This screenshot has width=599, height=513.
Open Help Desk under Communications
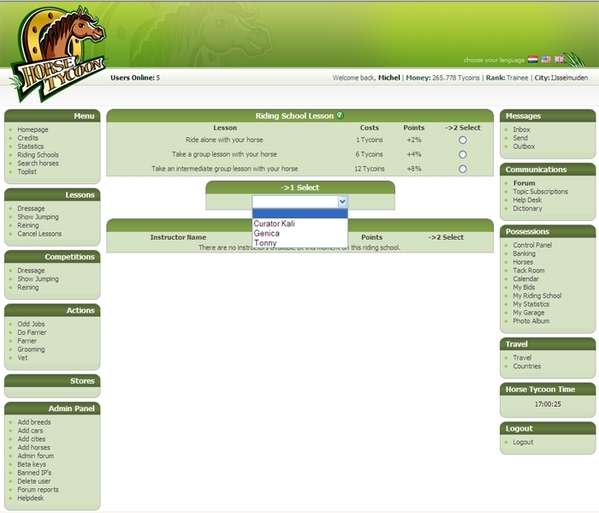click(527, 200)
